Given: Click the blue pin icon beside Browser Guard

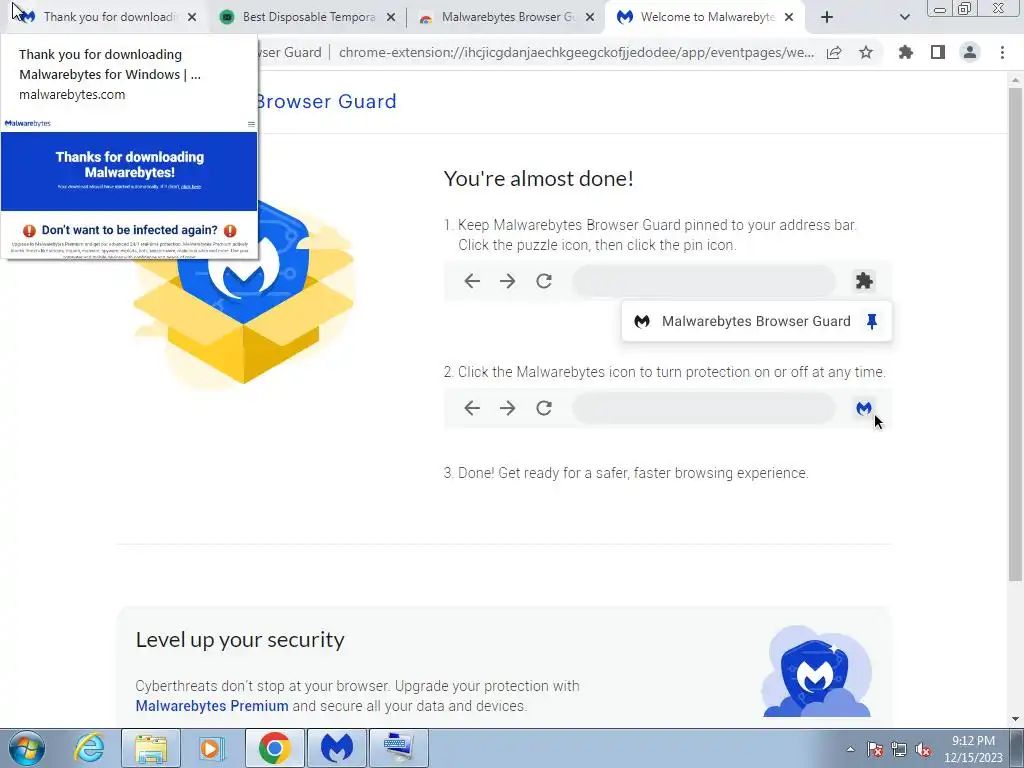Looking at the screenshot, I should [x=872, y=321].
